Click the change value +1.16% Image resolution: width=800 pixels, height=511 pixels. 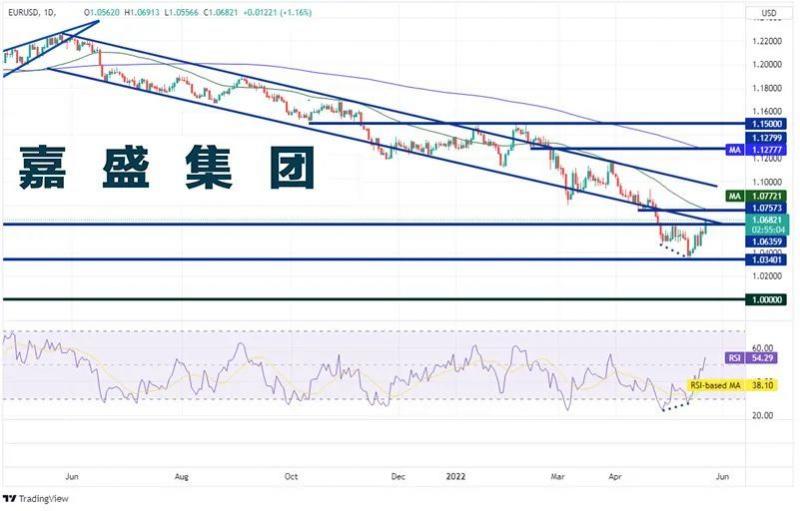pos(294,12)
